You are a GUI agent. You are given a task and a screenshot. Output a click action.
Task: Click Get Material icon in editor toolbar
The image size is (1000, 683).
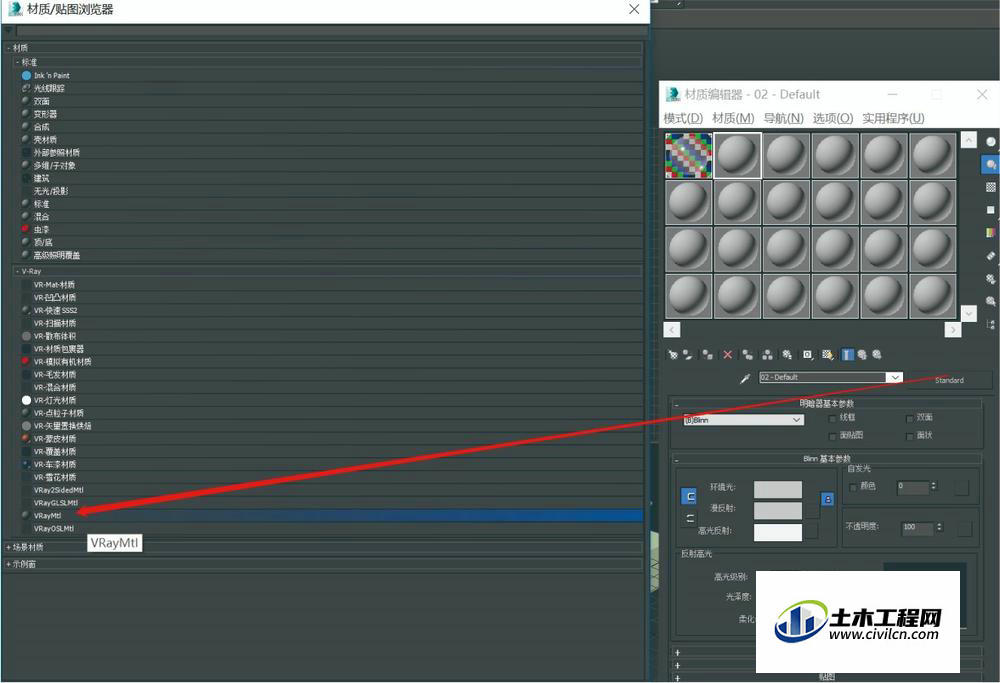coord(672,355)
